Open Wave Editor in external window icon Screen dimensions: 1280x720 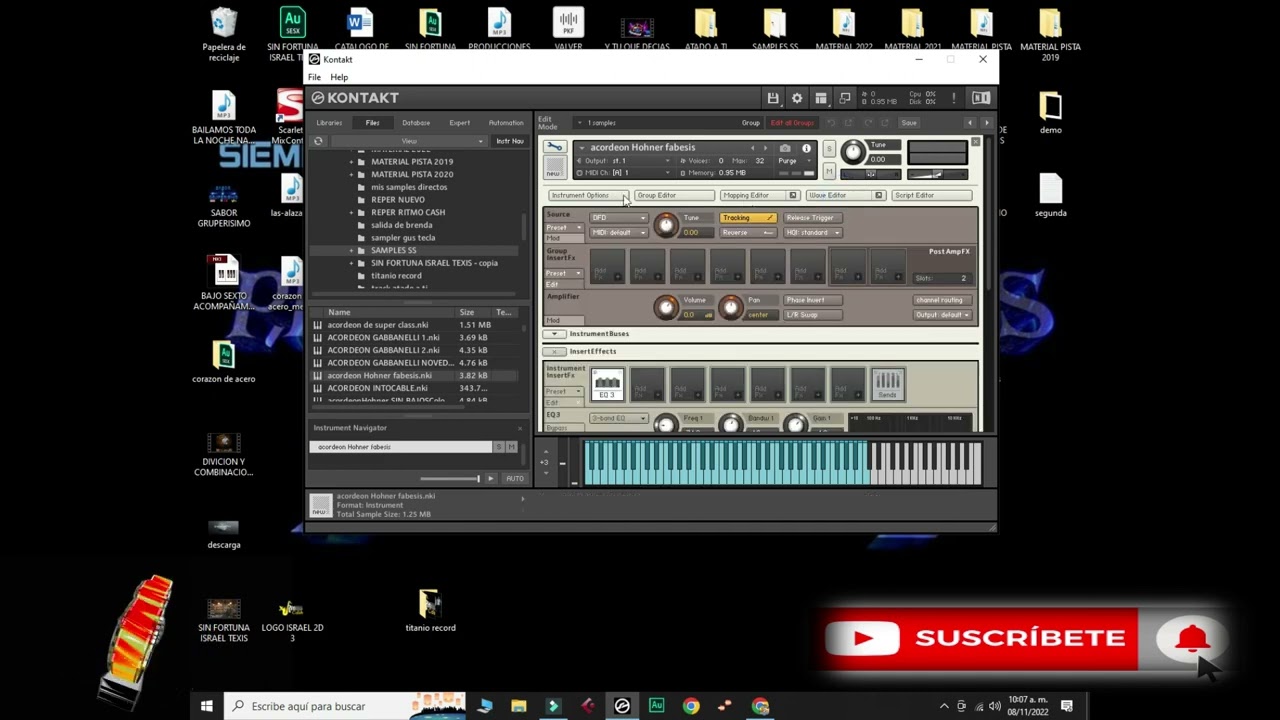(879, 195)
